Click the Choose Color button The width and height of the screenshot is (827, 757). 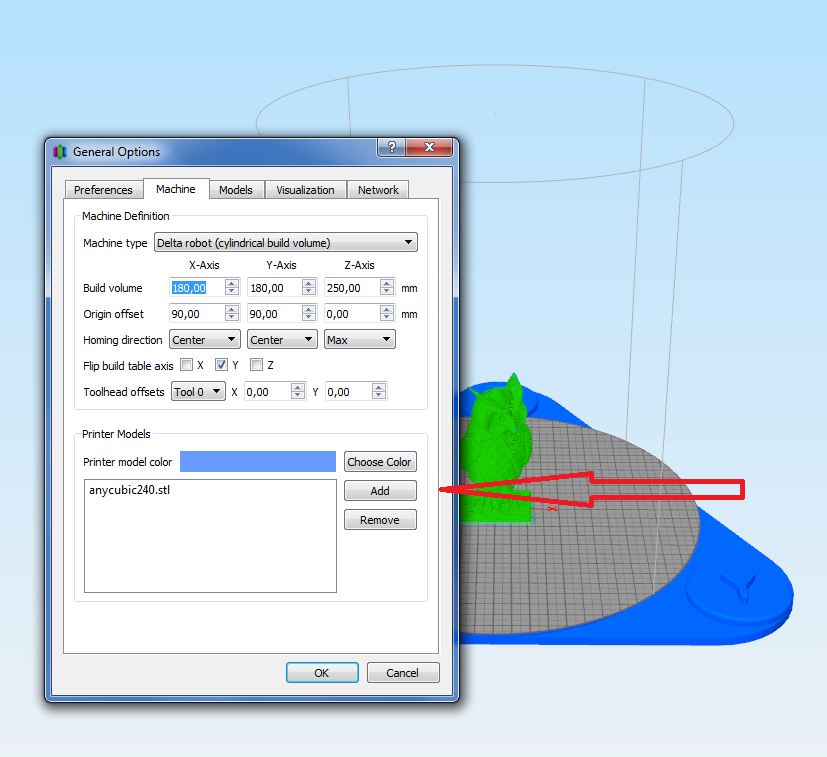[380, 462]
